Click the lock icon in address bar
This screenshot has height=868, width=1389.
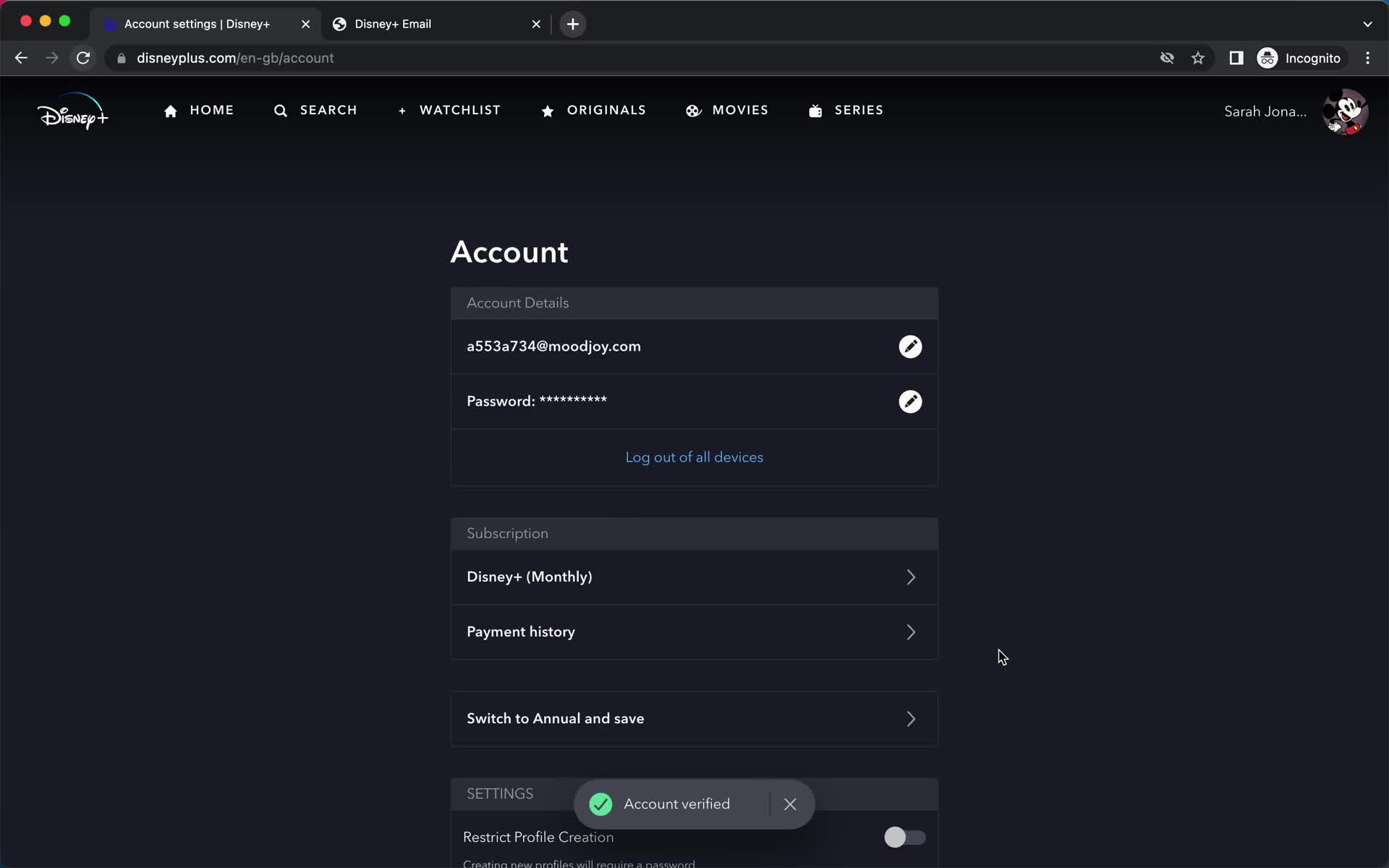pyautogui.click(x=122, y=58)
